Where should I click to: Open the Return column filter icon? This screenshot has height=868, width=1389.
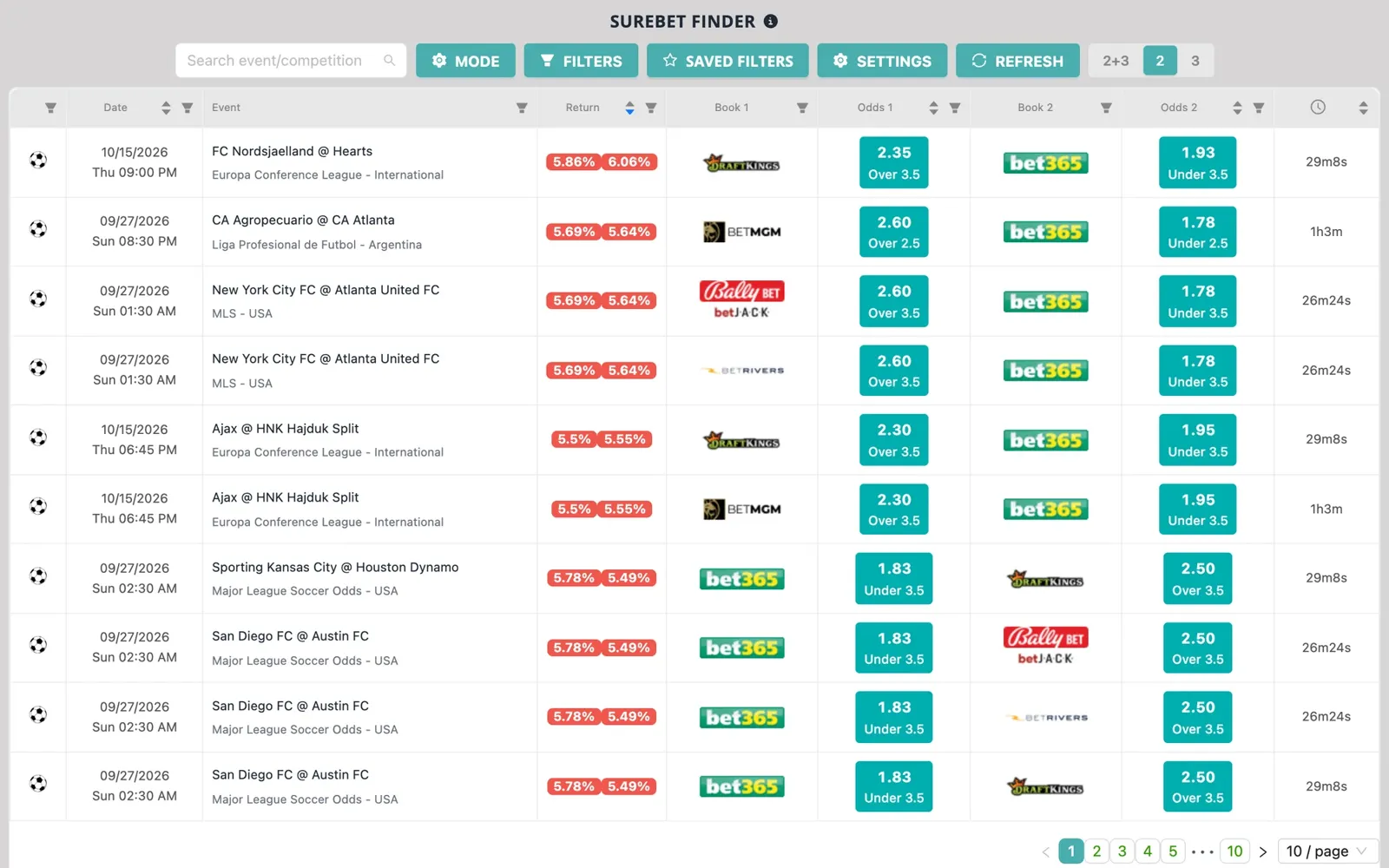pos(651,108)
